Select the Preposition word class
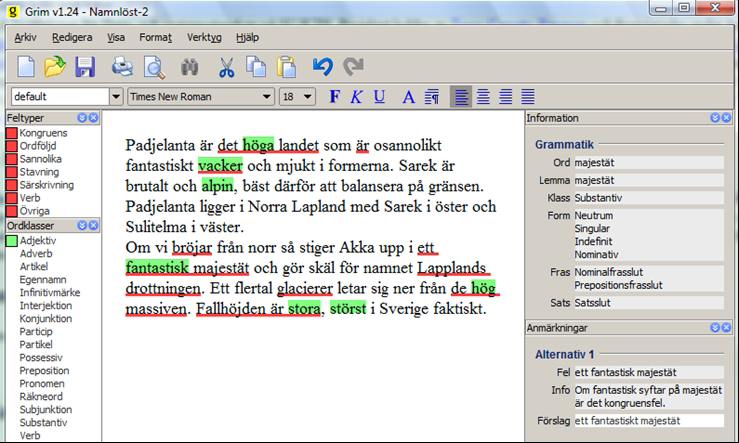Screen dimensions: 739x443 (44, 370)
